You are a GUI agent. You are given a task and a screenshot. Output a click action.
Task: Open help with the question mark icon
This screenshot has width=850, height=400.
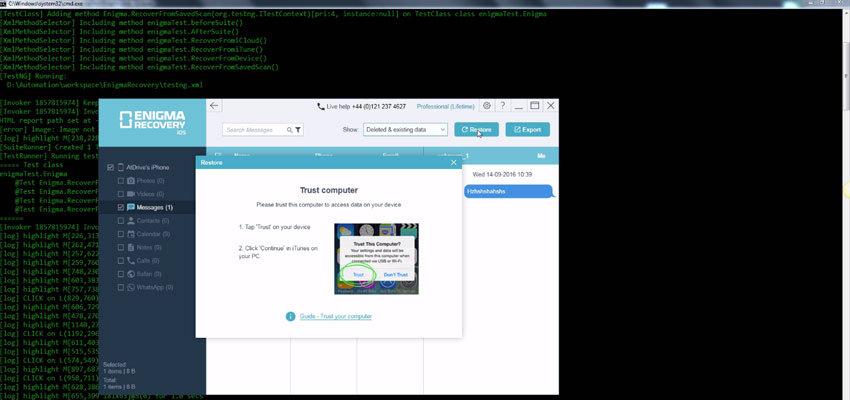point(503,106)
